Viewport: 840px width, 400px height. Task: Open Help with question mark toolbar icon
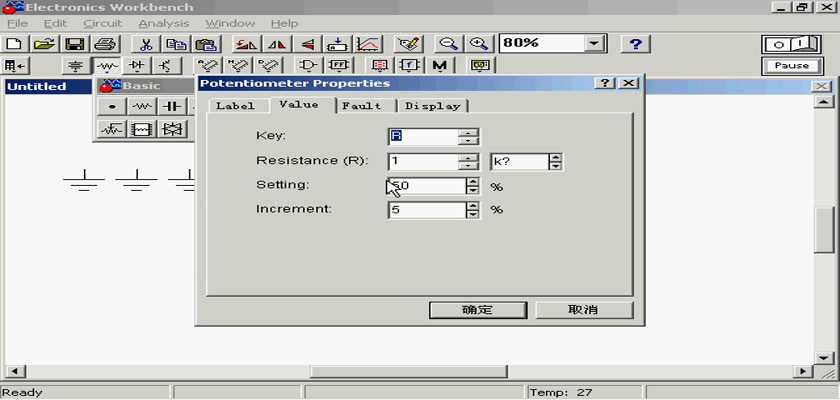click(x=635, y=44)
